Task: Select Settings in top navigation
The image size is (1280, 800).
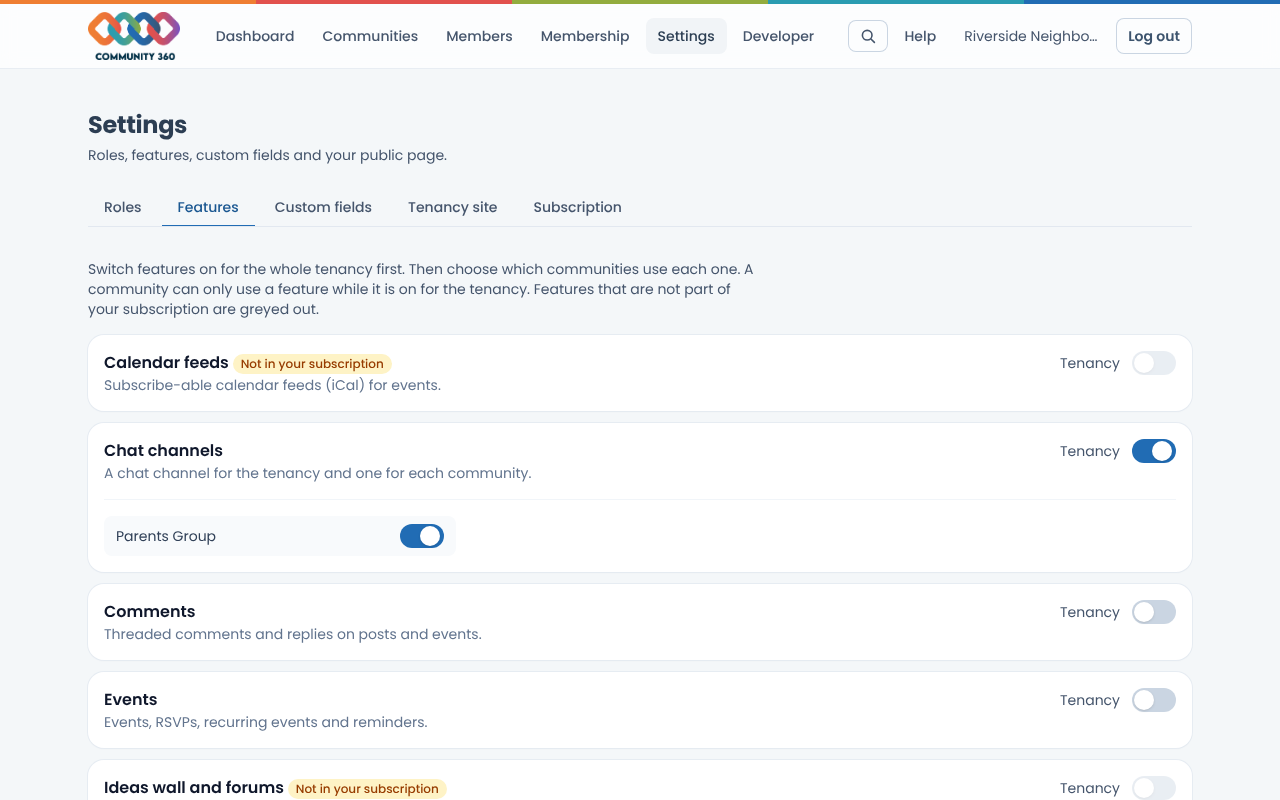Action: (686, 36)
